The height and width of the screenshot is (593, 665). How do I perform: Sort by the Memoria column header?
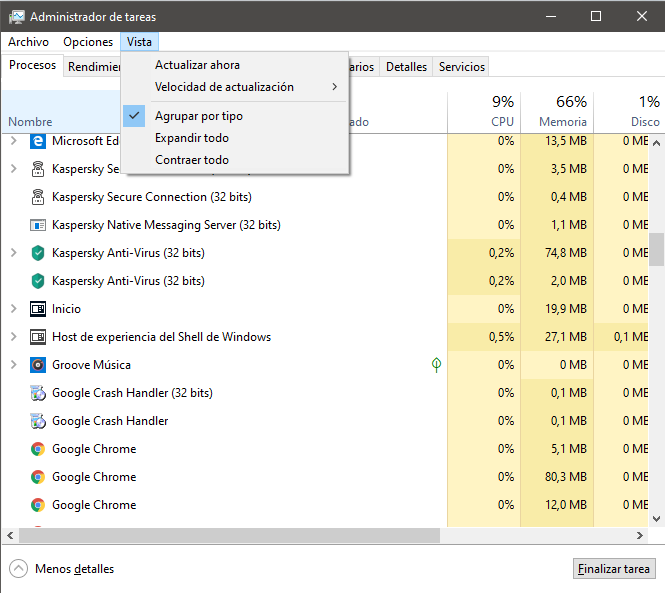[x=562, y=111]
